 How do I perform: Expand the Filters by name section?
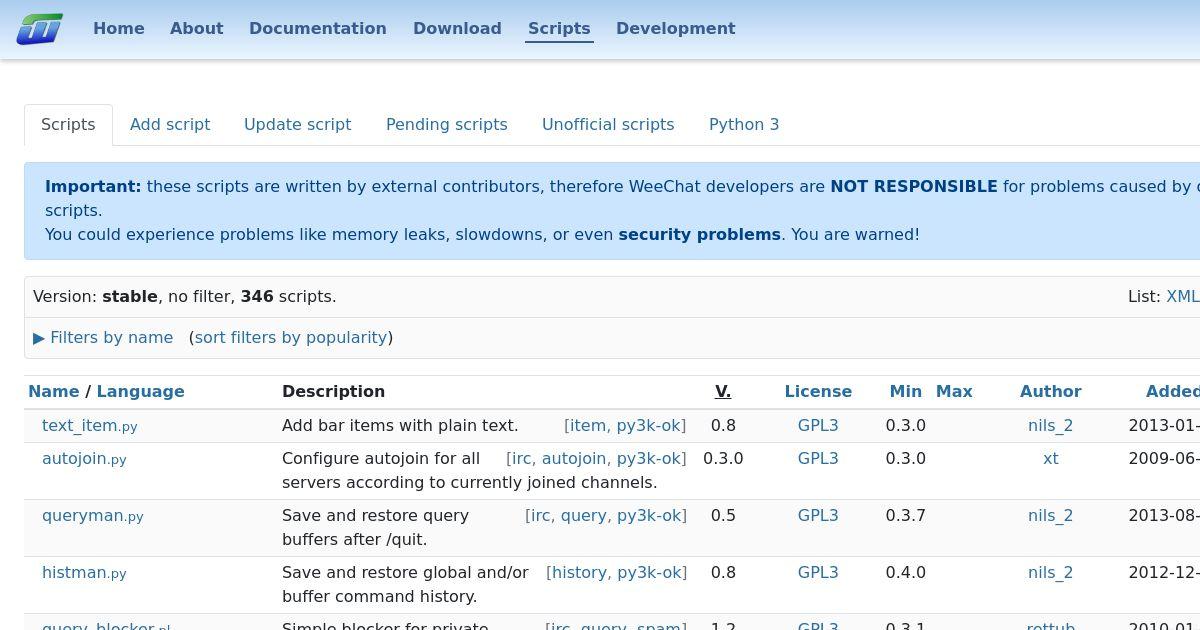[x=103, y=338]
